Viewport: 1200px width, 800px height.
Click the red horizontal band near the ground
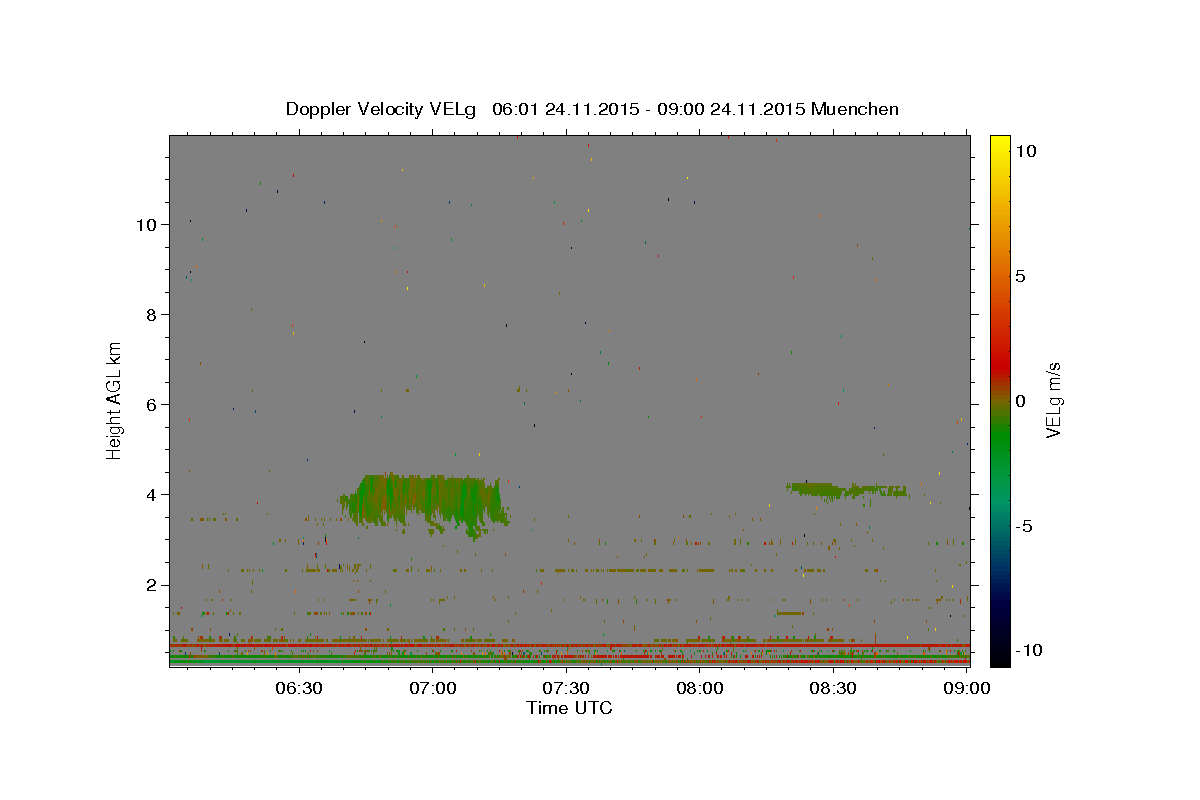tap(569, 646)
